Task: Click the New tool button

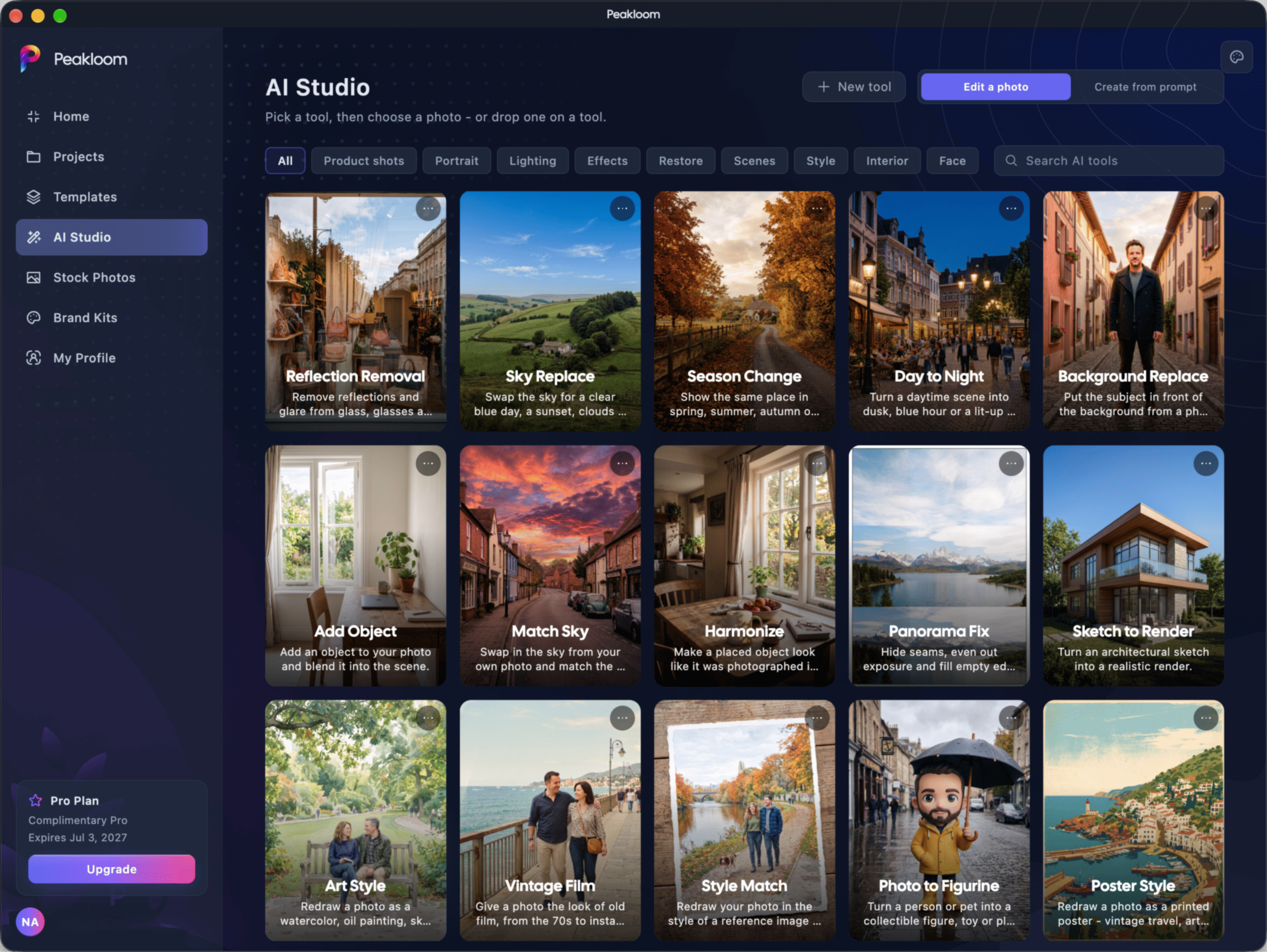Action: (854, 87)
